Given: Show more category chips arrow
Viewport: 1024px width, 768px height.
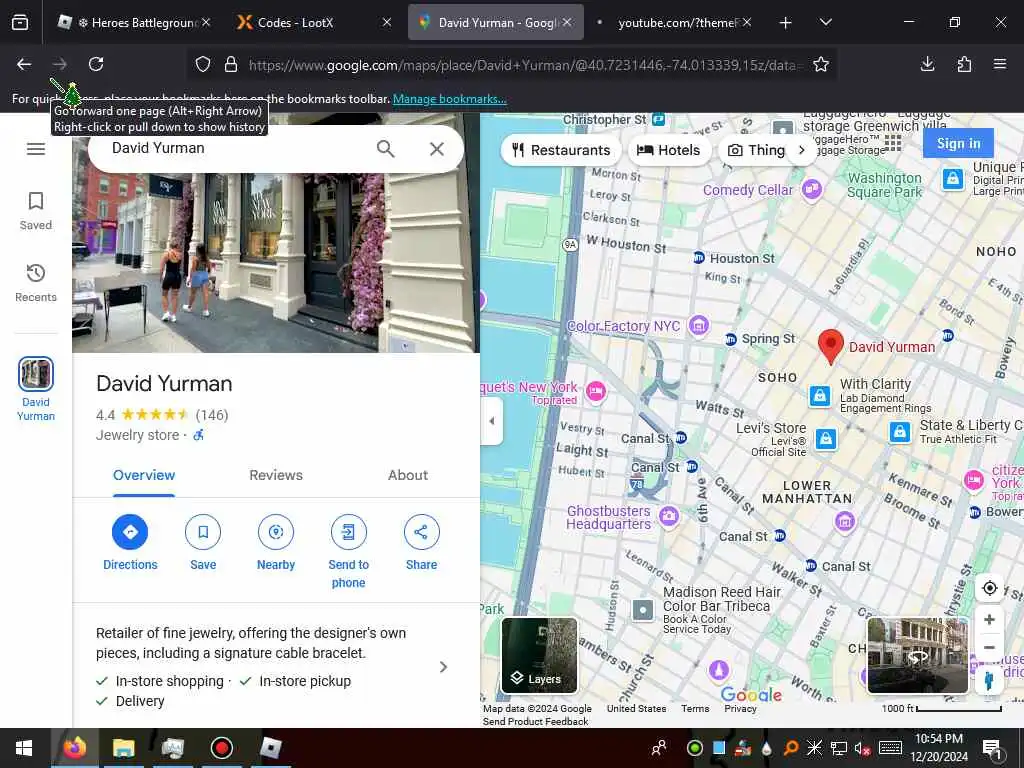Looking at the screenshot, I should pyautogui.click(x=802, y=150).
